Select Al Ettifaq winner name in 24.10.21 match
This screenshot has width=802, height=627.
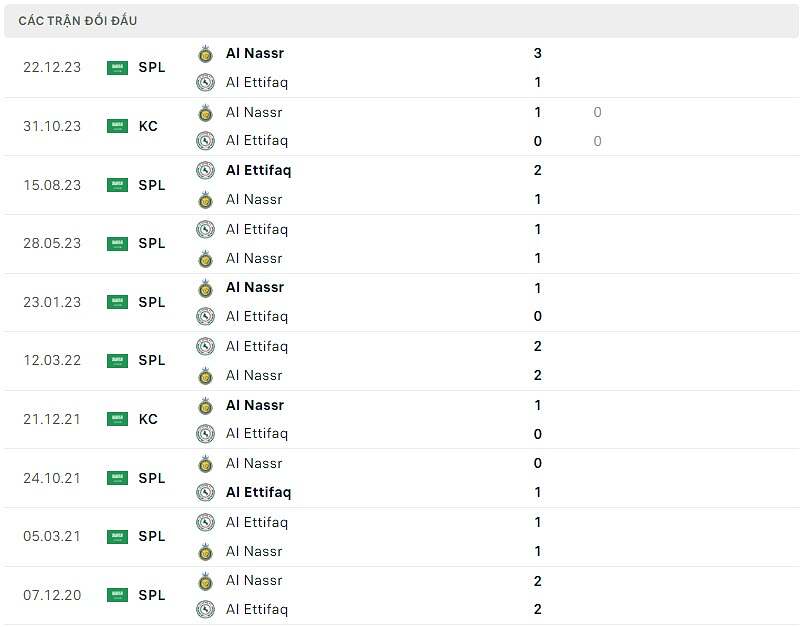tap(258, 493)
